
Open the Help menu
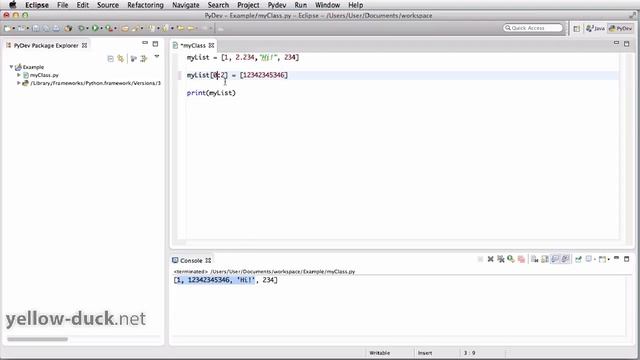pos(356,5)
